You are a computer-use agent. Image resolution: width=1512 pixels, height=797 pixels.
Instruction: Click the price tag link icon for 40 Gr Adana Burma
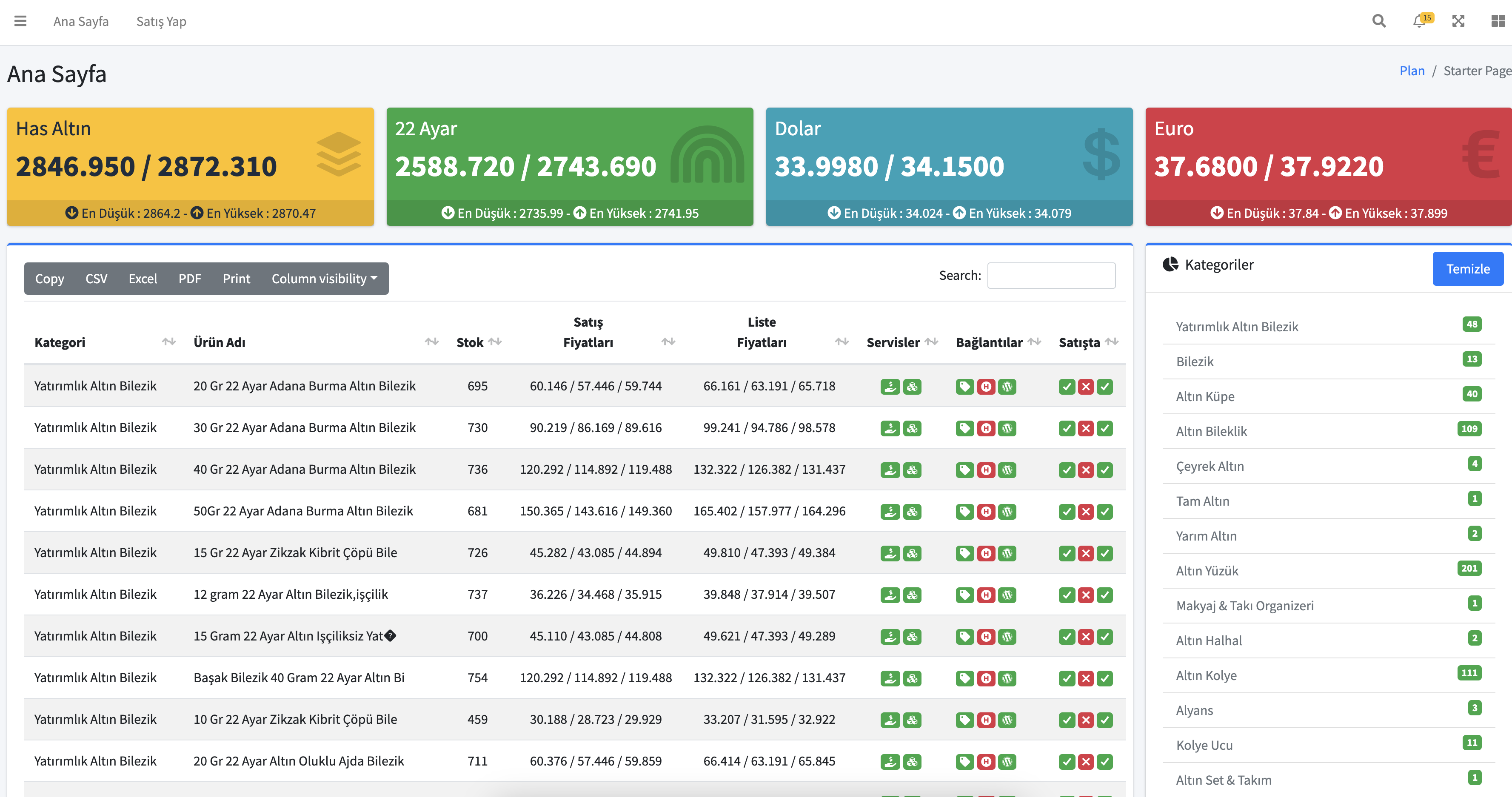(964, 470)
